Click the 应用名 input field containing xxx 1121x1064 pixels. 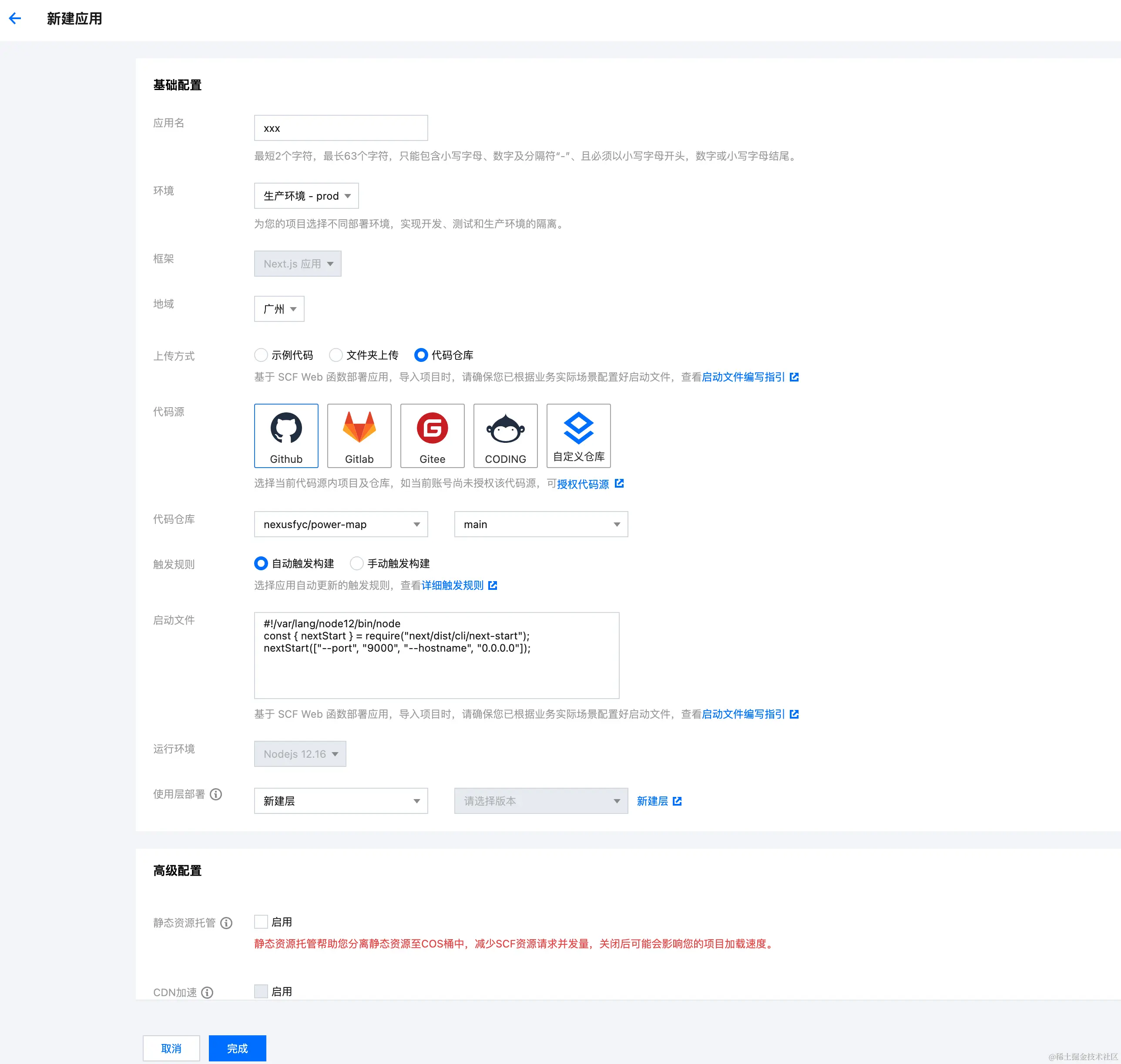pyautogui.click(x=340, y=127)
